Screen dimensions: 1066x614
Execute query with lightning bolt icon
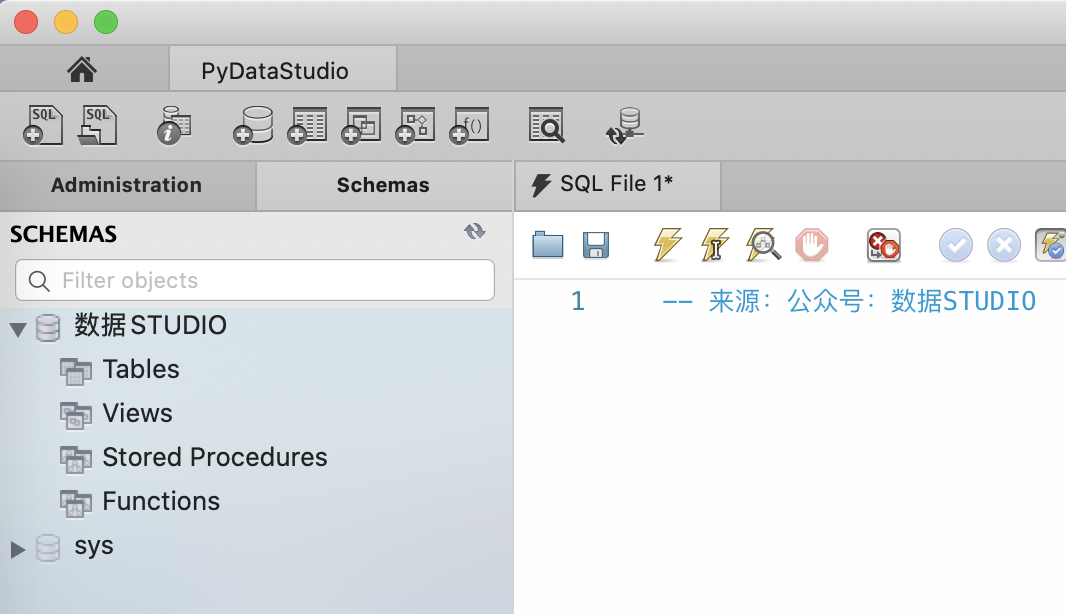pyautogui.click(x=667, y=244)
